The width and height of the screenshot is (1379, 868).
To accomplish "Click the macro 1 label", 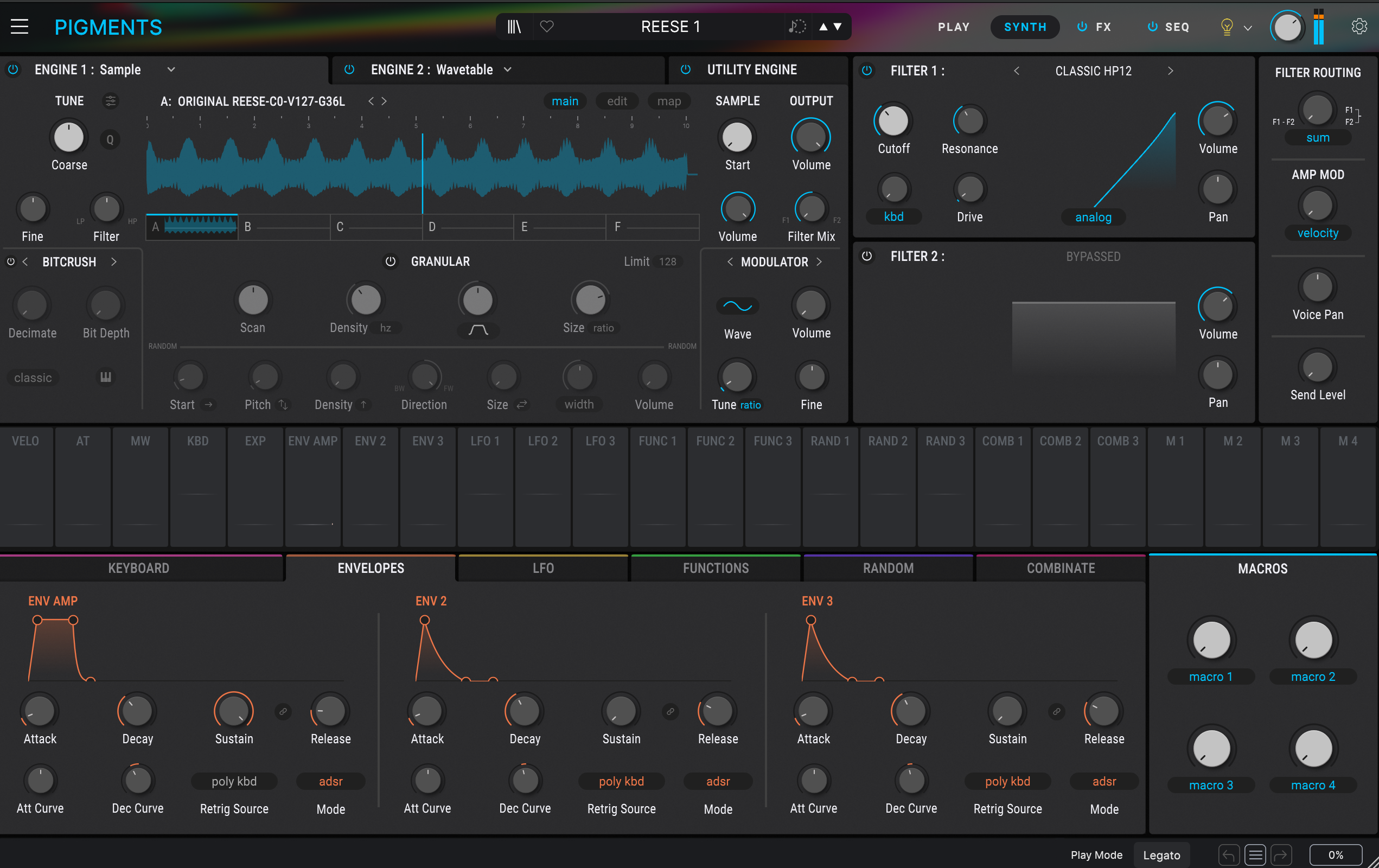I will 1210,676.
